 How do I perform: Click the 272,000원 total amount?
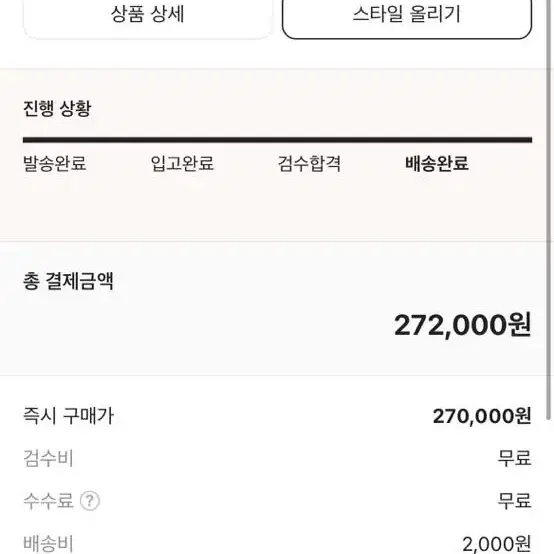pyautogui.click(x=462, y=325)
